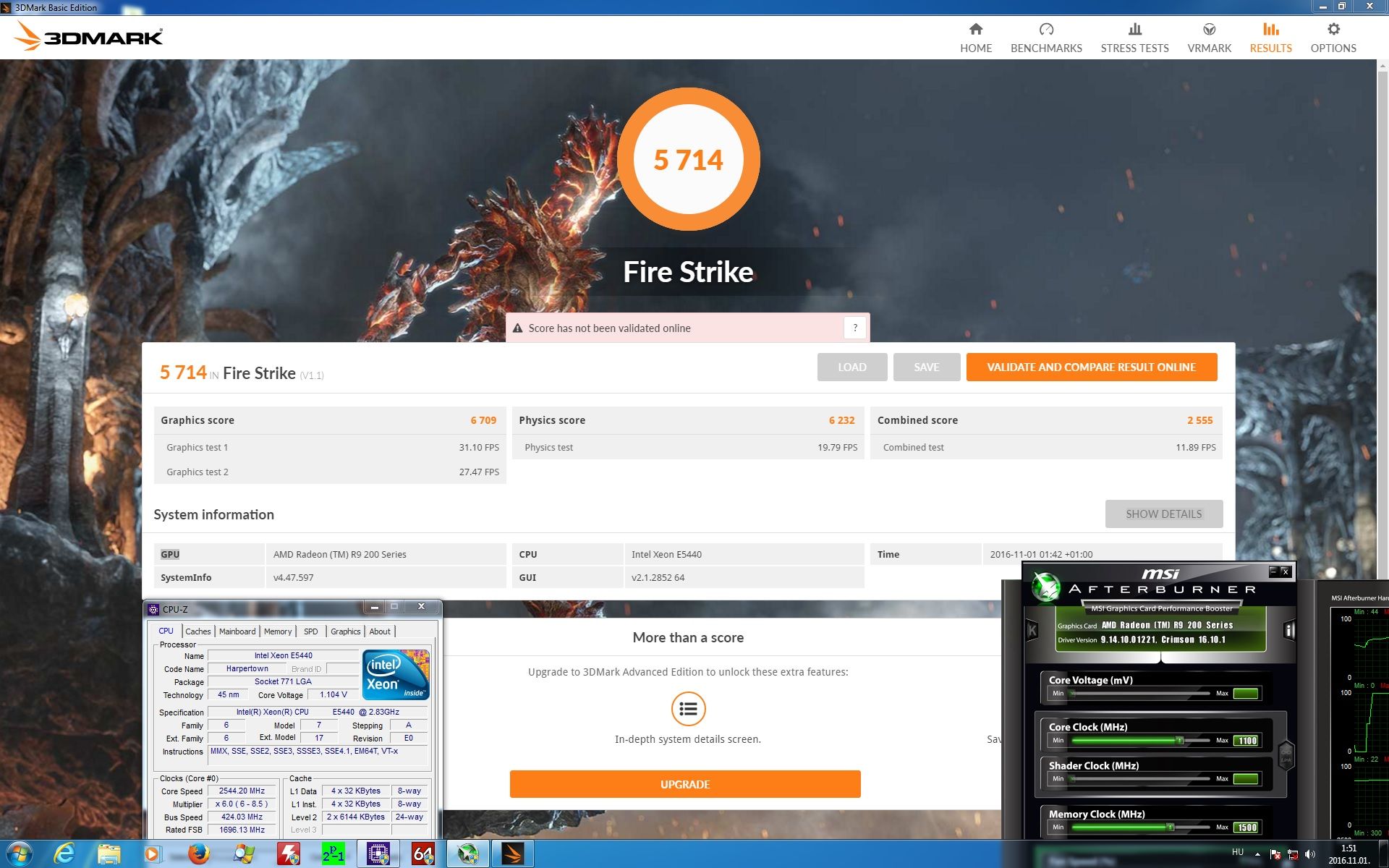Click the question mark help icon beside validation warning
This screenshot has width=1389, height=868.
854,328
